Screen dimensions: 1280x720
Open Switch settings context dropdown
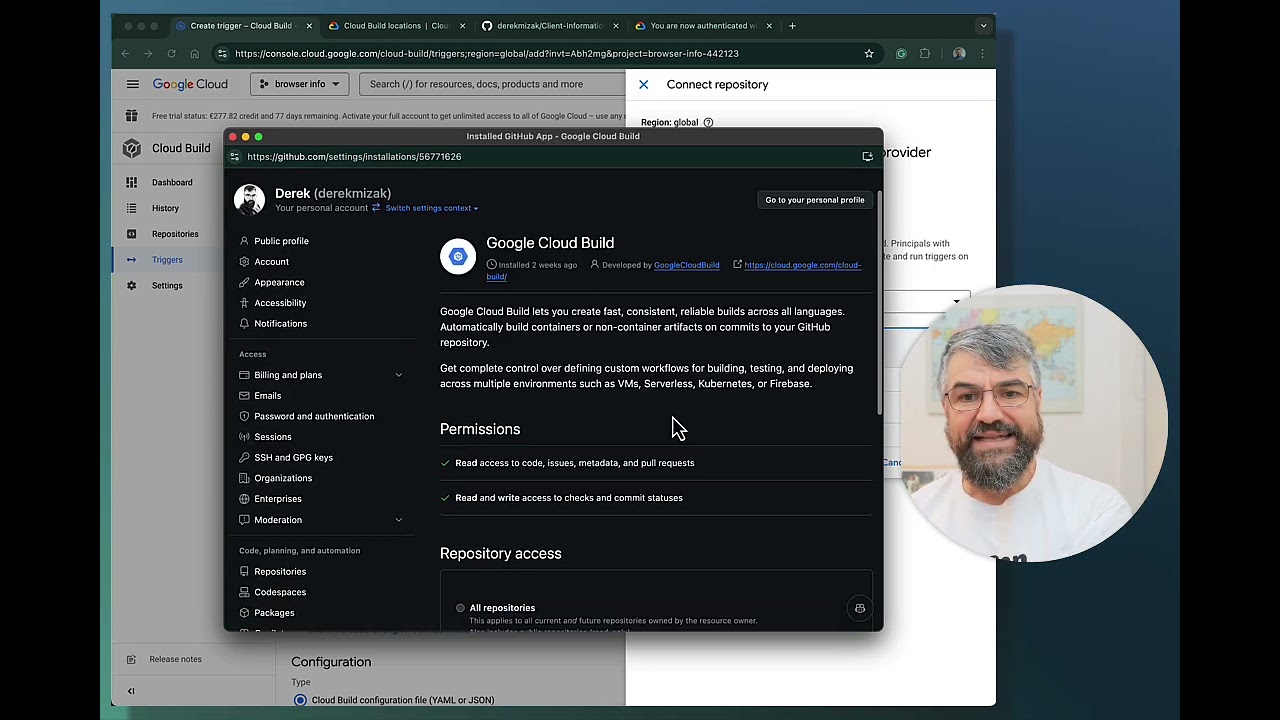tap(431, 208)
